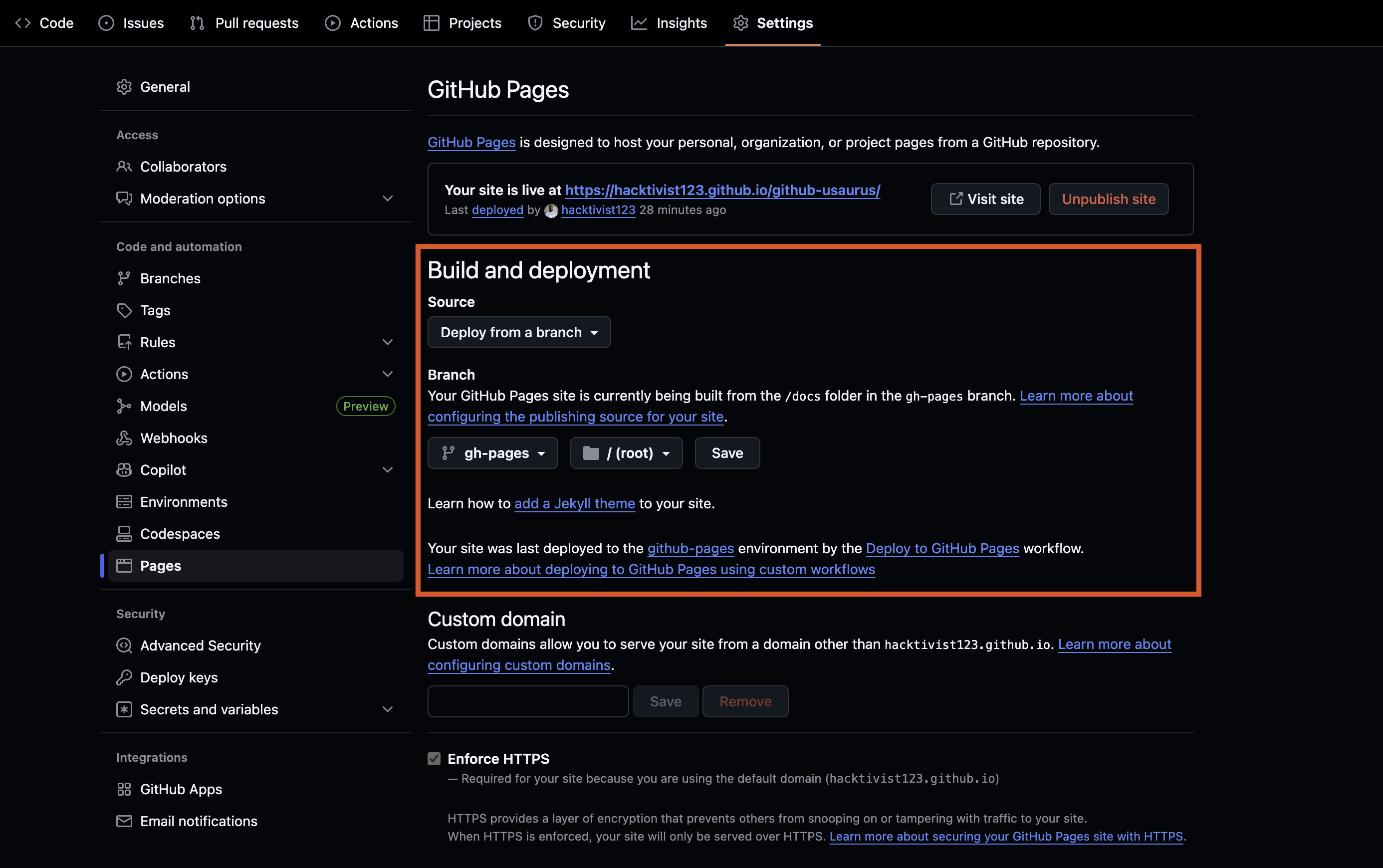Expand Secrets and variables chevron

click(388, 709)
